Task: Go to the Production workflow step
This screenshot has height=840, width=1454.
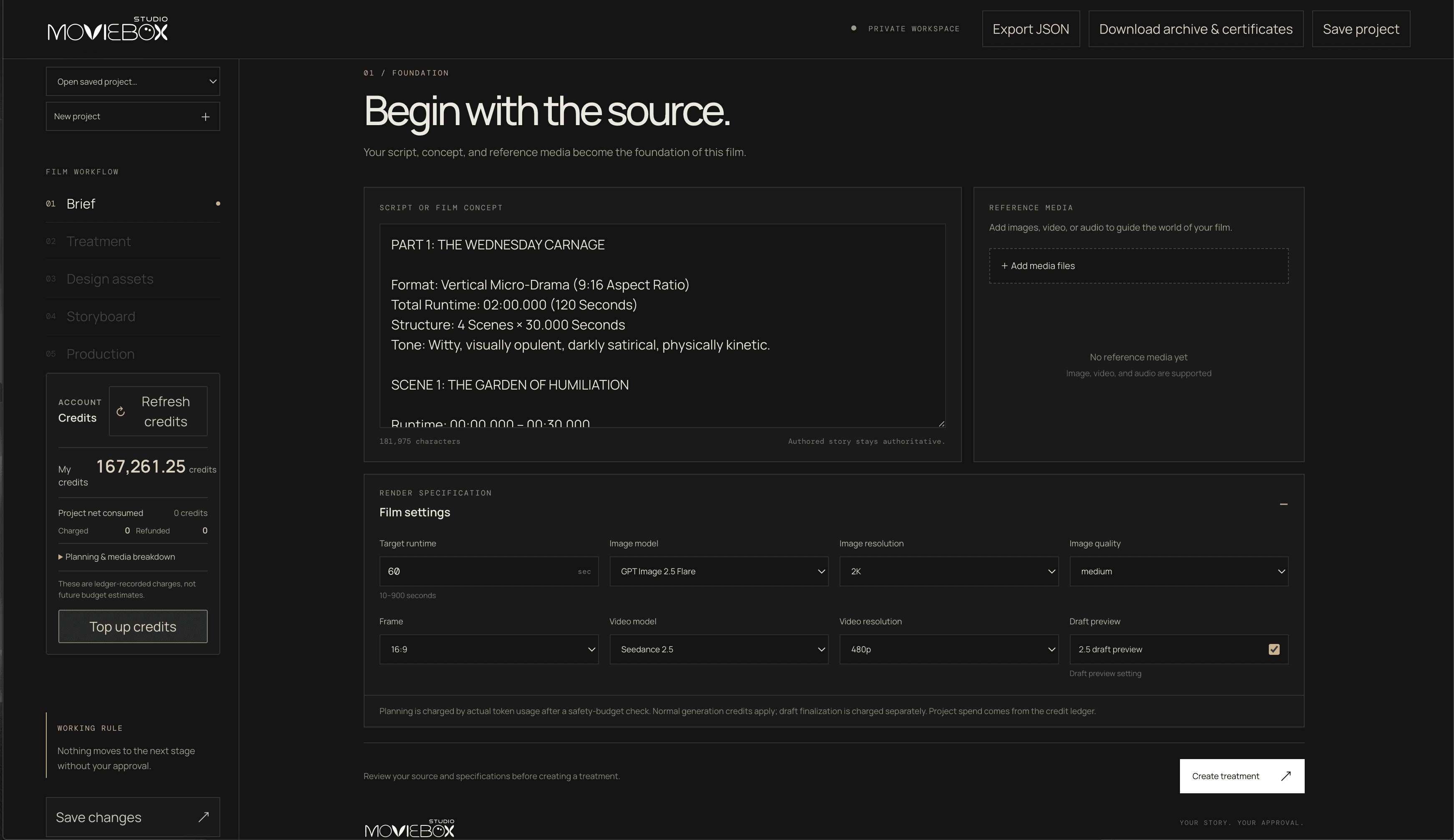Action: tap(133, 354)
